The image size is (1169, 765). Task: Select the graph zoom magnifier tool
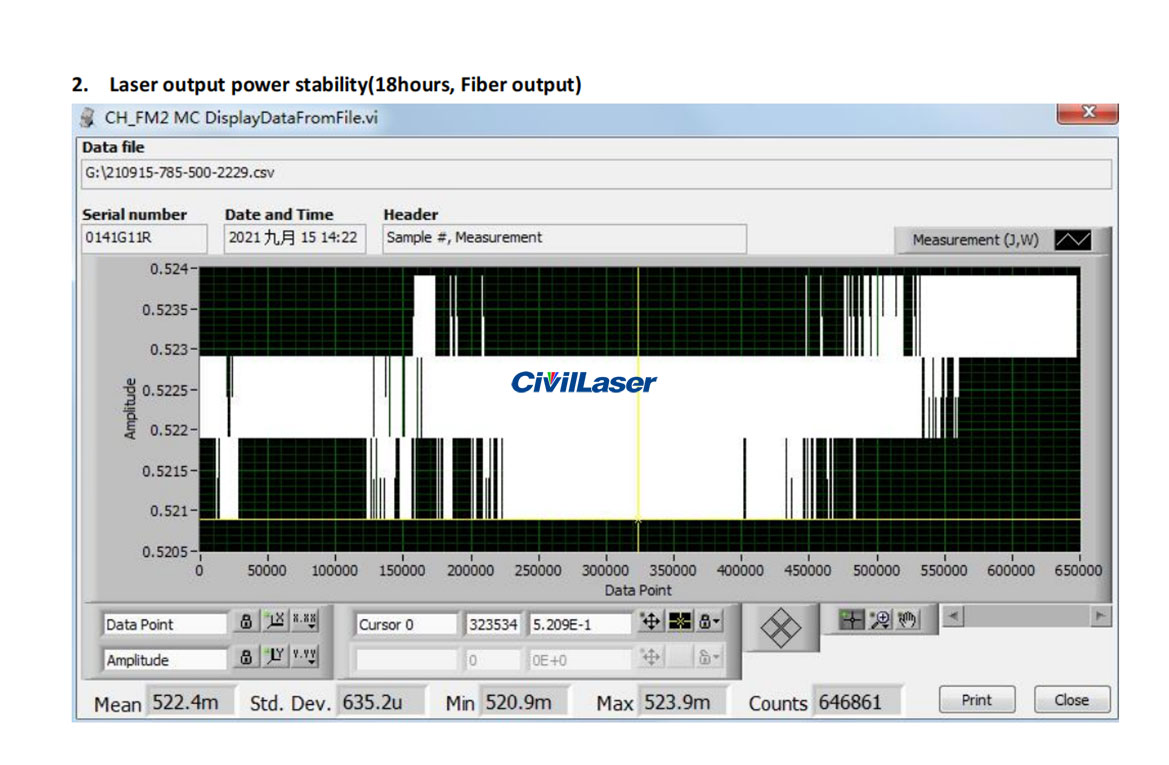click(x=880, y=619)
